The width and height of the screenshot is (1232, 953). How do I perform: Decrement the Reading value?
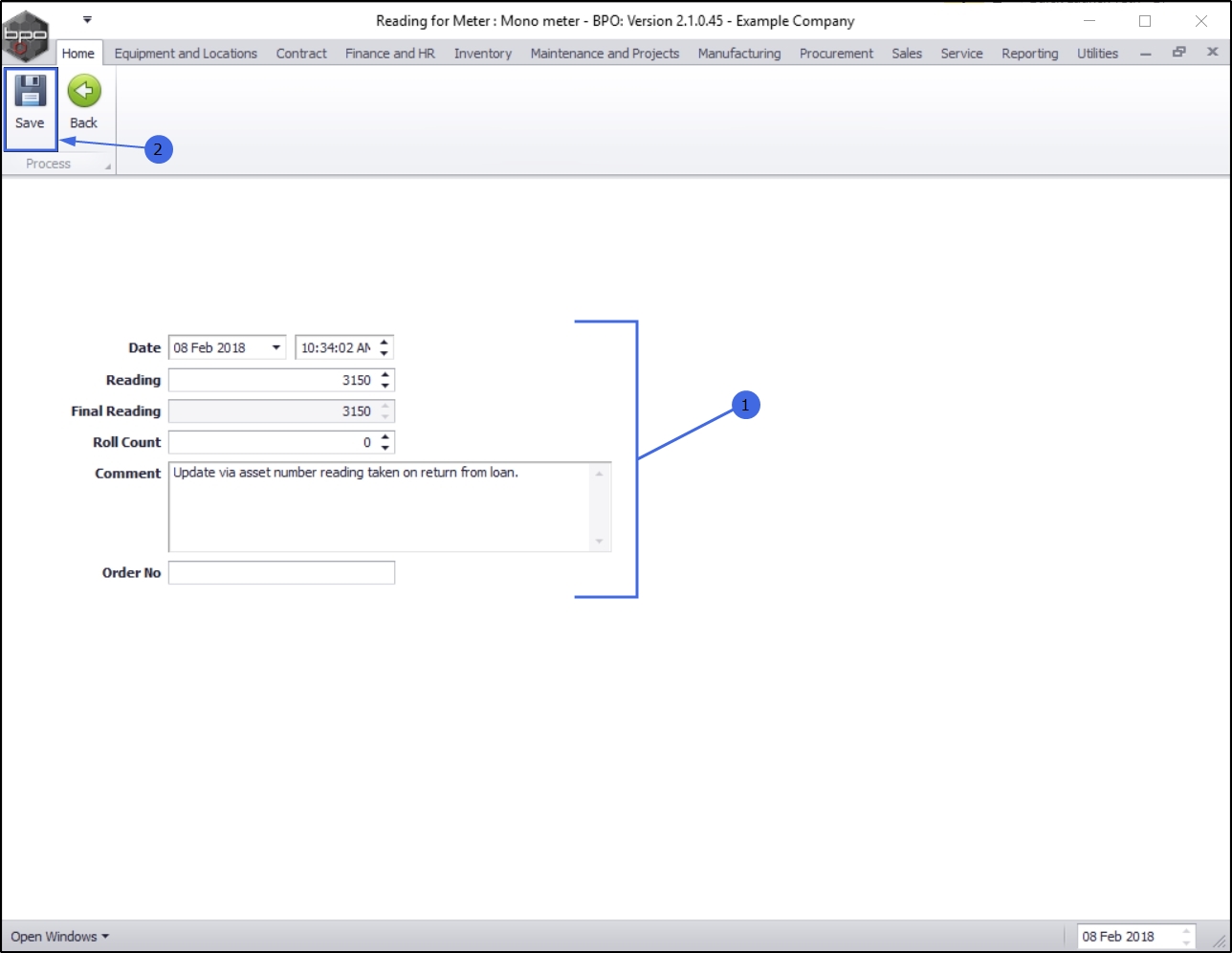tap(385, 386)
